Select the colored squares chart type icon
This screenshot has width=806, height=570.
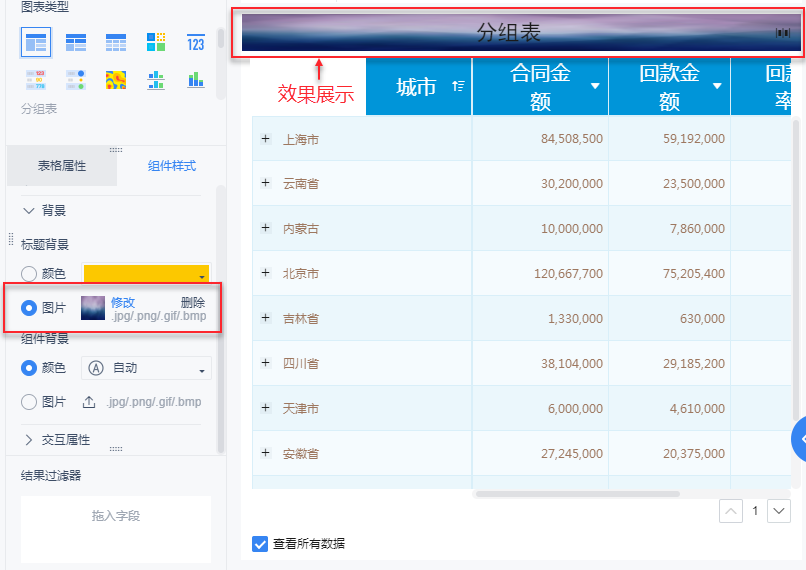(156, 42)
